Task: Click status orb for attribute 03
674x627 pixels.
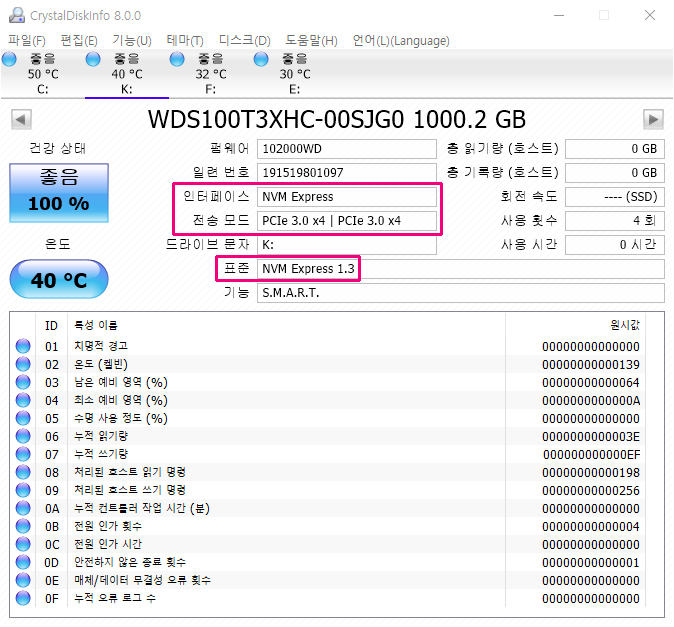Action: coord(23,382)
